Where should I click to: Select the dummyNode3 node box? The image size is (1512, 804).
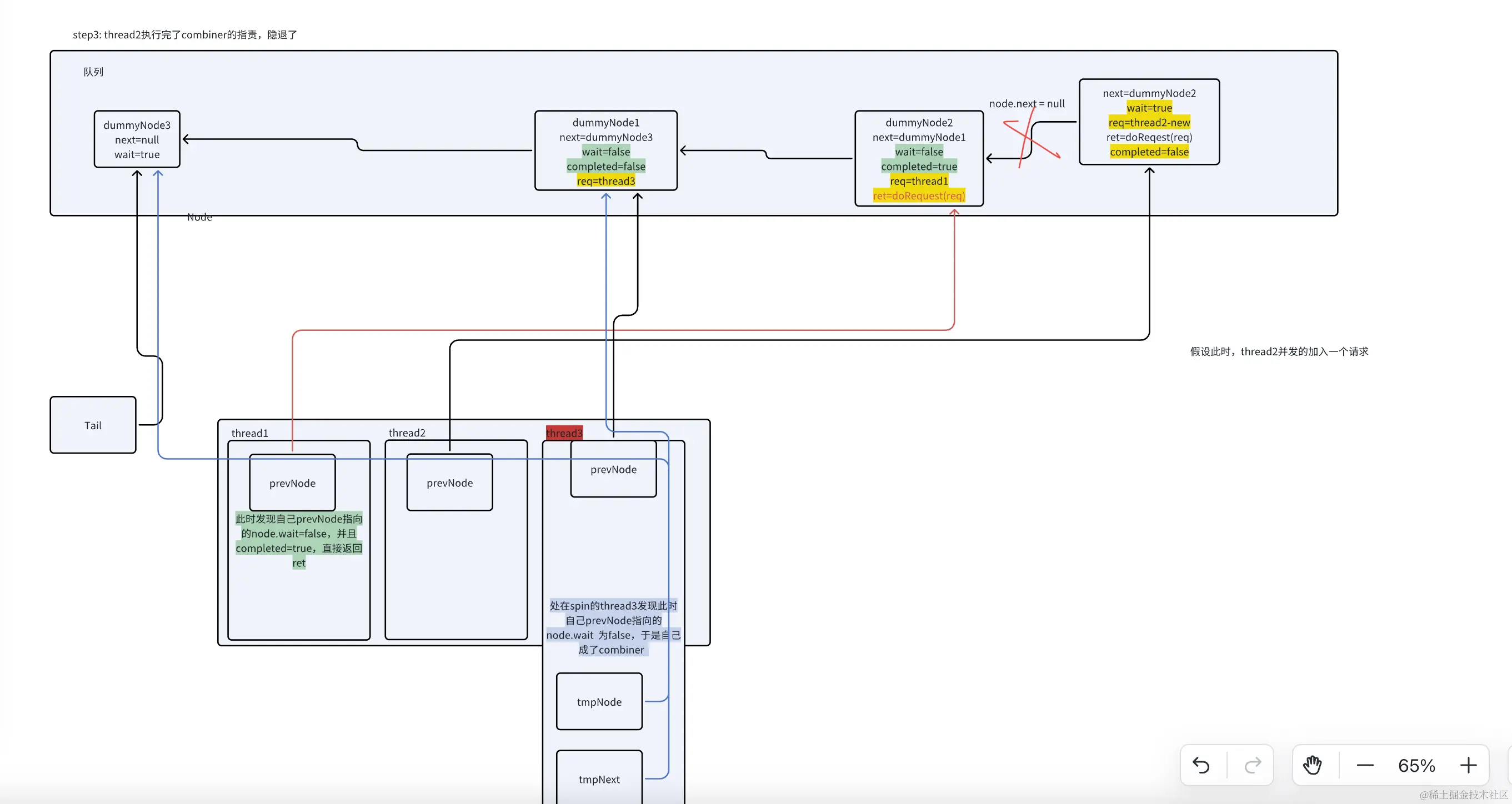pos(137,140)
